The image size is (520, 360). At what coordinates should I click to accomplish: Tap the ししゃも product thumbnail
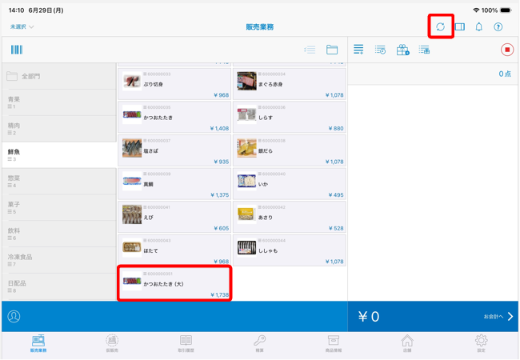click(247, 248)
